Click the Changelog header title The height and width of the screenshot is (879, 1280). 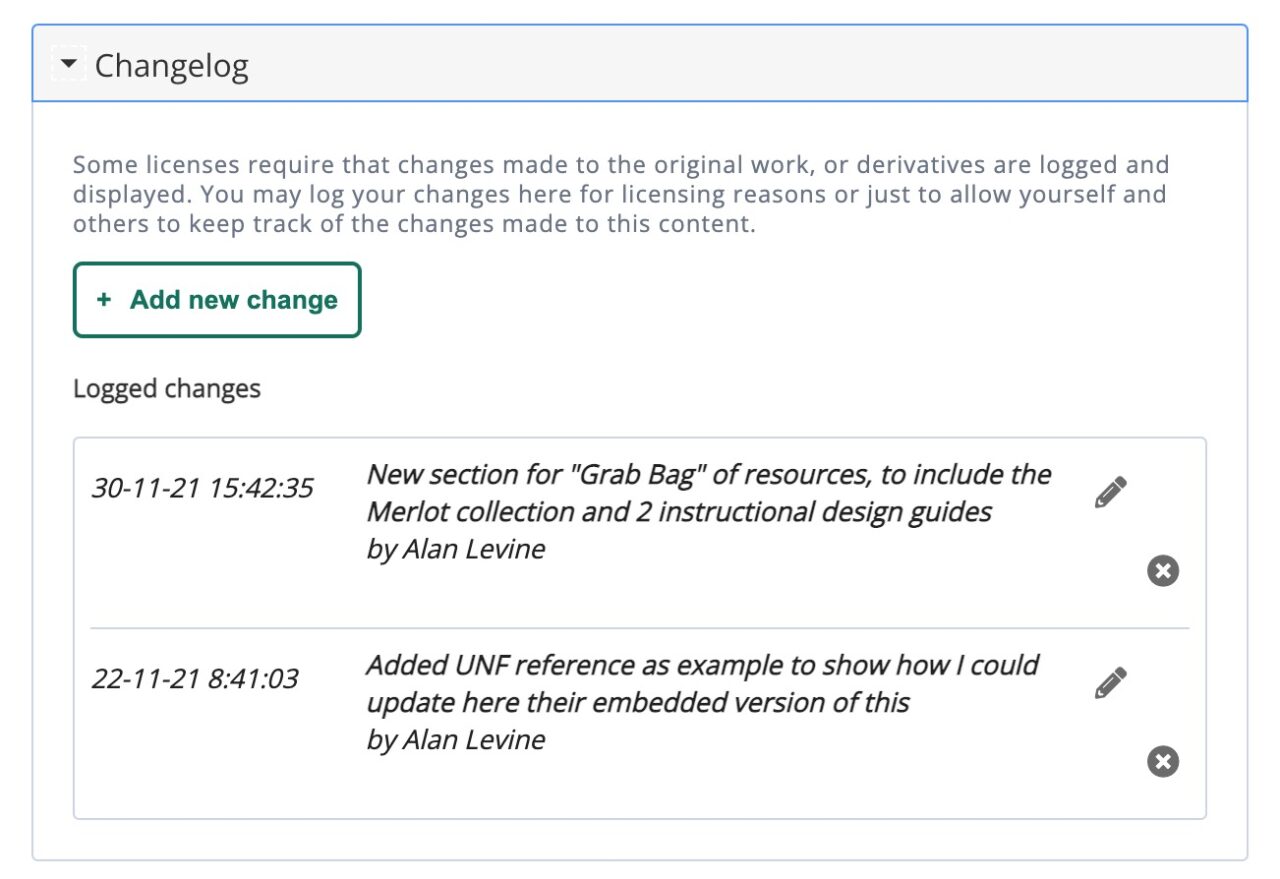click(x=172, y=66)
